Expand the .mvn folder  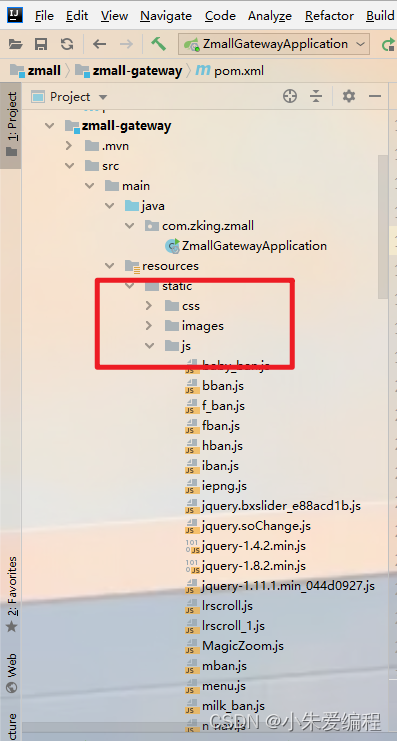69,146
